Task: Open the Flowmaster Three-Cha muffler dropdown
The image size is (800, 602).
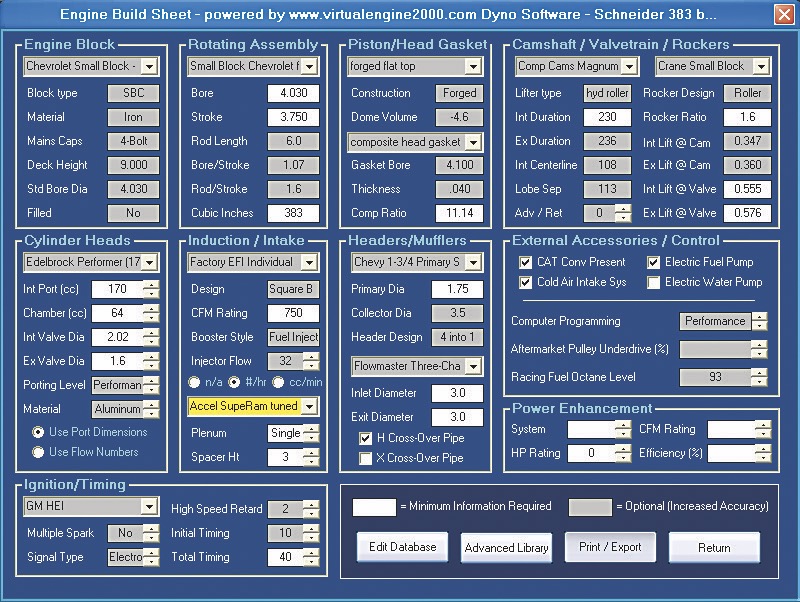Action: click(x=473, y=366)
